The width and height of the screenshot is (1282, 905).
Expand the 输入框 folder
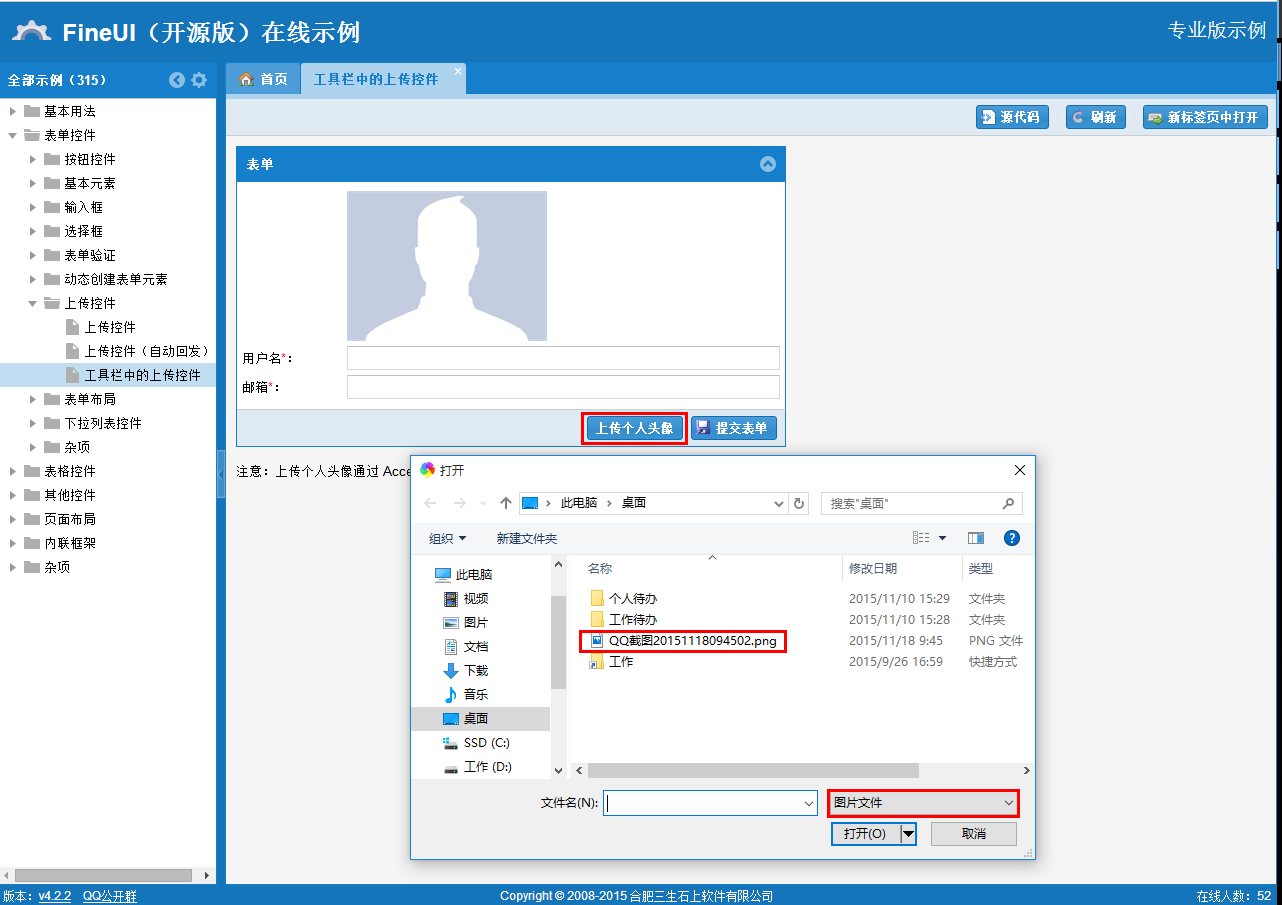(x=33, y=207)
